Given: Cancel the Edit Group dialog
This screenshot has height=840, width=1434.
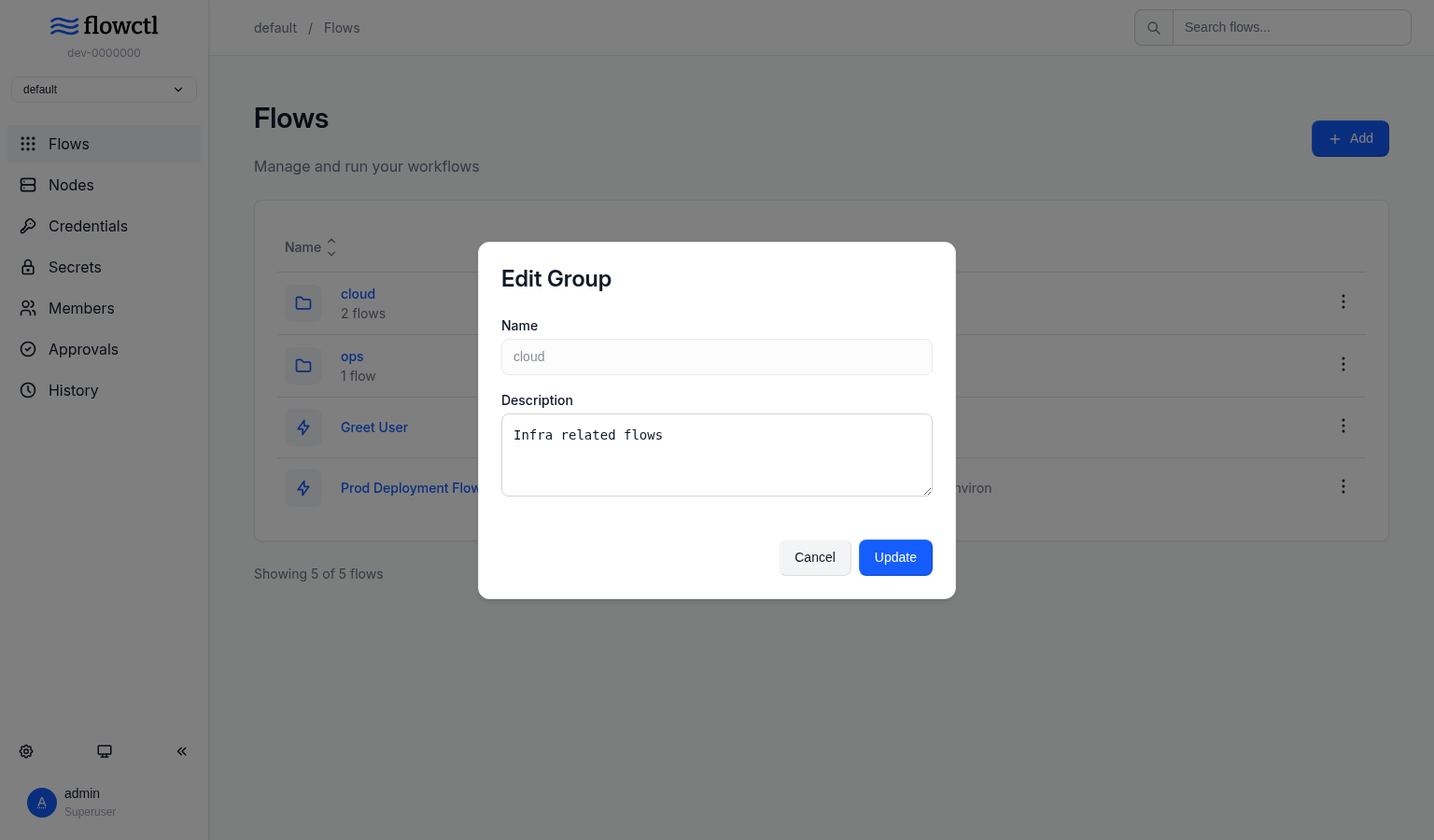Looking at the screenshot, I should coord(815,557).
